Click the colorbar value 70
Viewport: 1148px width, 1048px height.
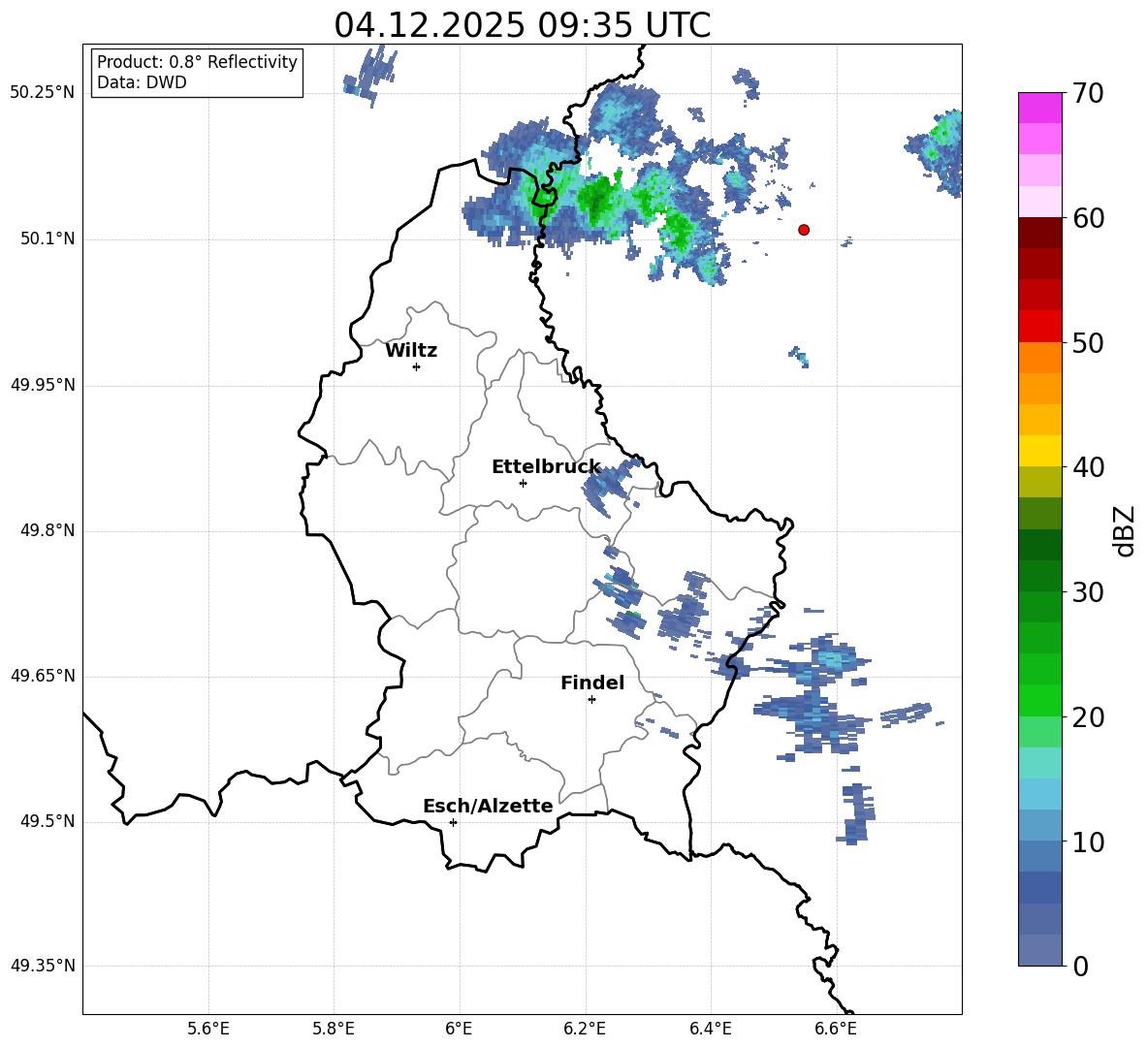click(1088, 93)
